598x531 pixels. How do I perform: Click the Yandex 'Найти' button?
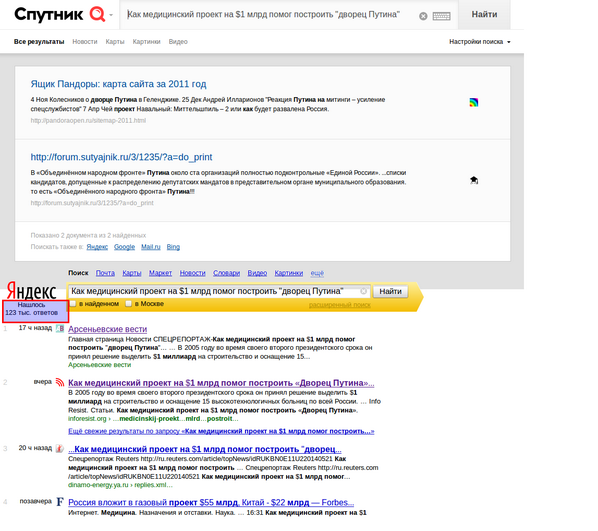(x=390, y=291)
